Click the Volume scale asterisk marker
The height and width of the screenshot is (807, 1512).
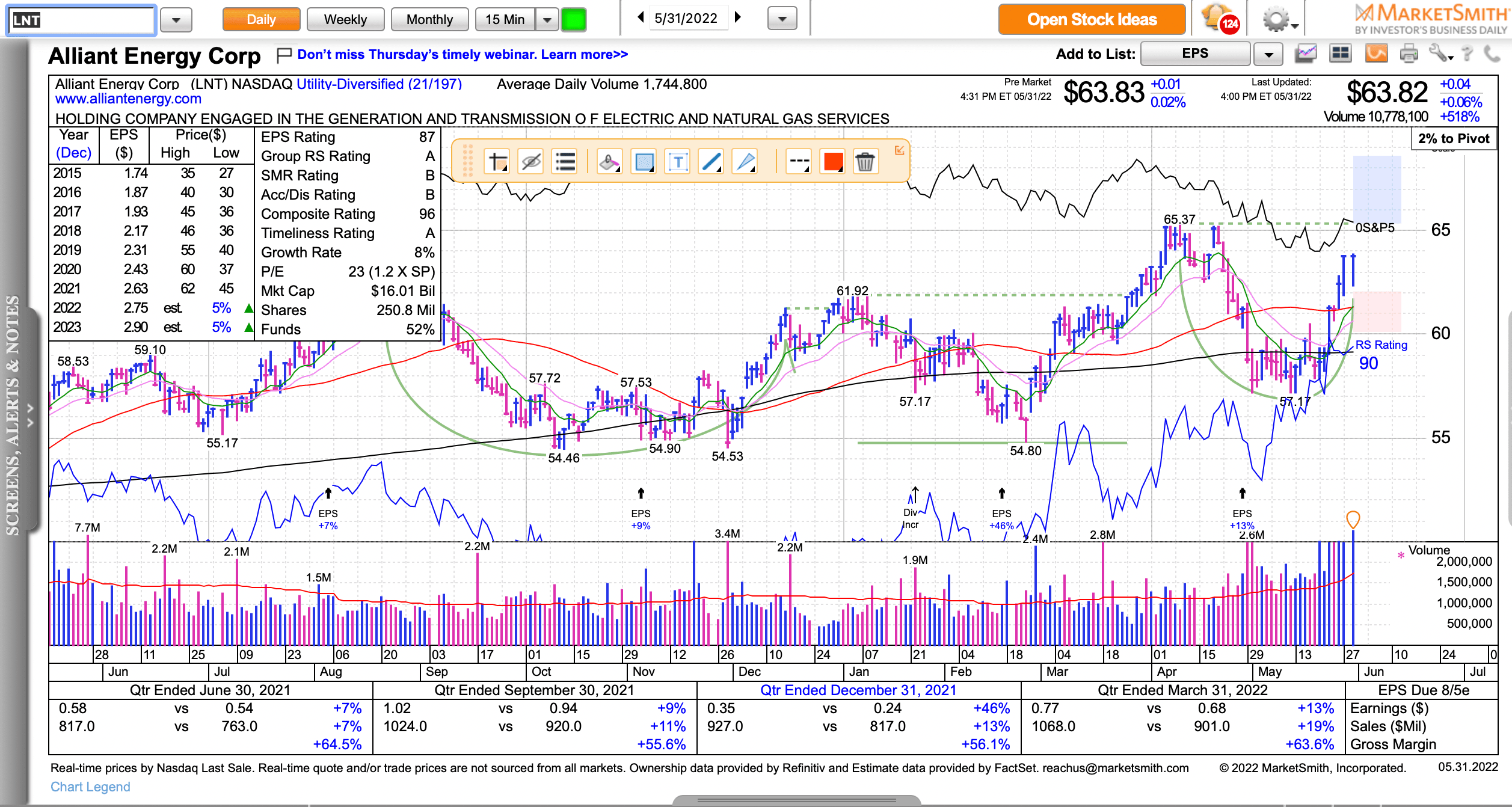click(1401, 554)
